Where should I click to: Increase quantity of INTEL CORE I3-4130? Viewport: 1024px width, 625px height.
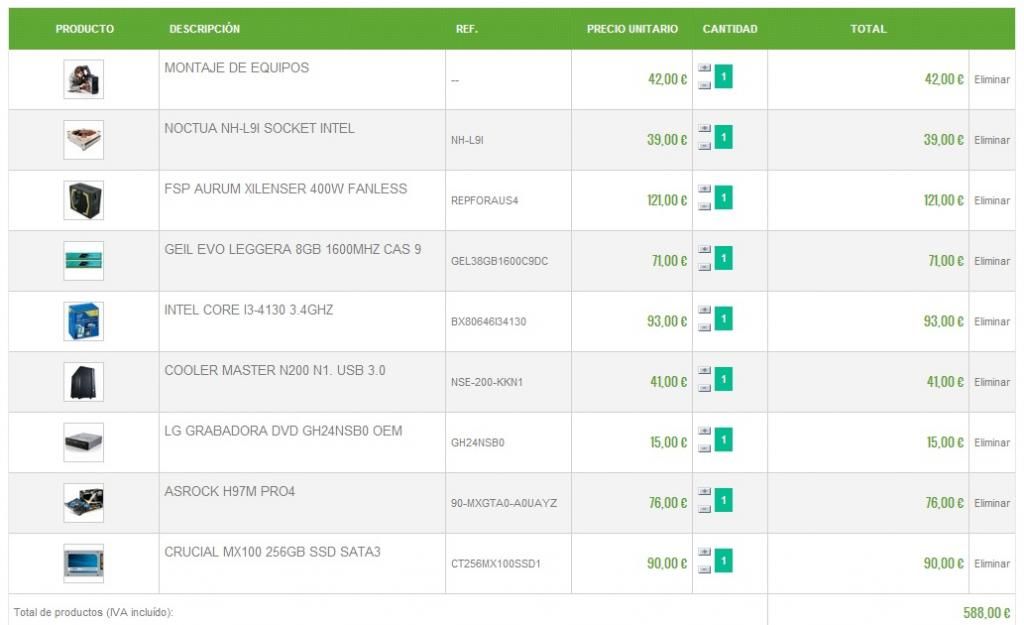704,310
